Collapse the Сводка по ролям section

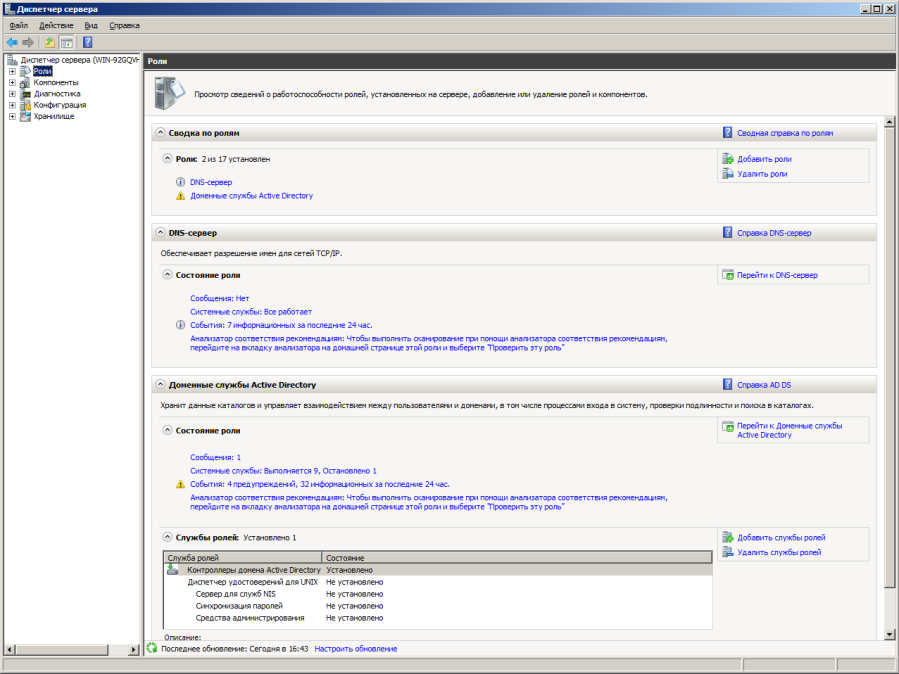(161, 132)
